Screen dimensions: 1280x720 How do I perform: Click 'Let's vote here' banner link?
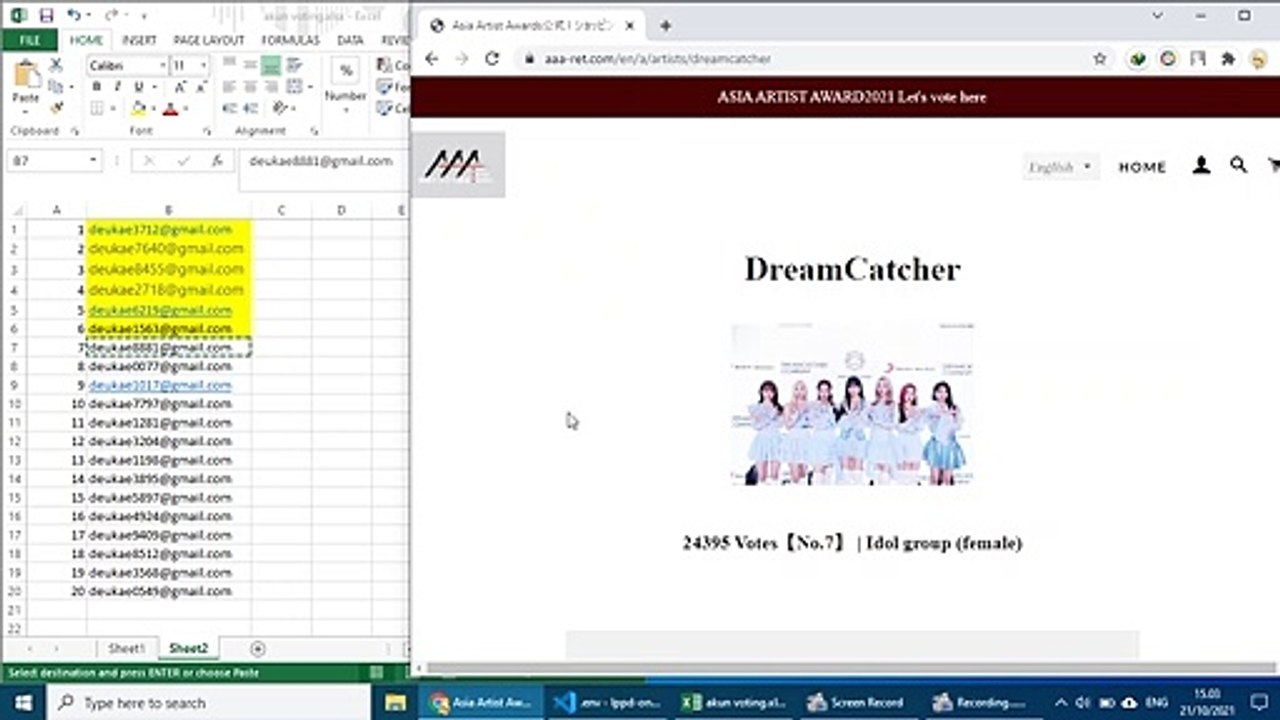click(x=851, y=97)
